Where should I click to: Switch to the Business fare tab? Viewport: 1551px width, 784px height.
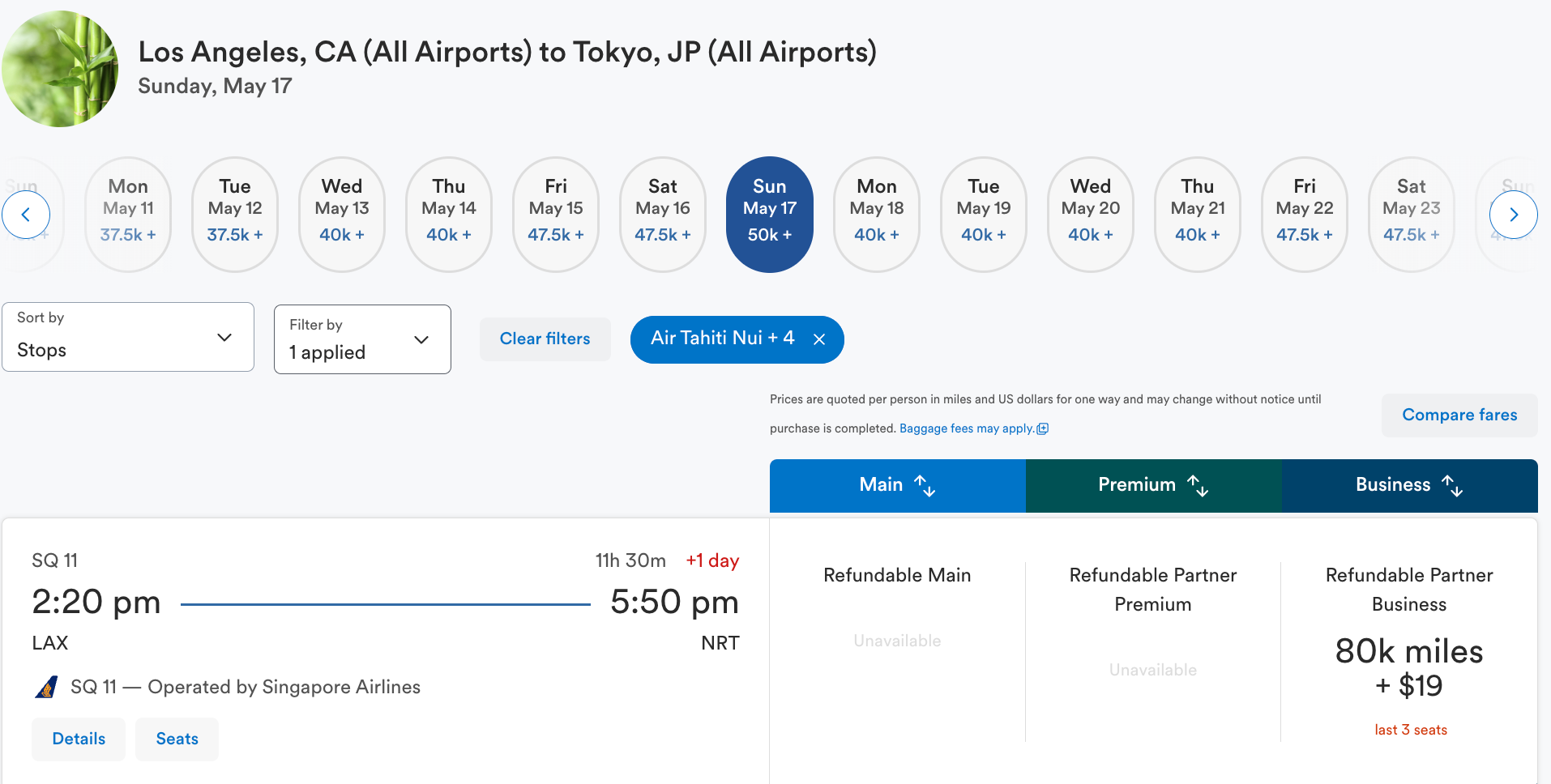point(1392,485)
